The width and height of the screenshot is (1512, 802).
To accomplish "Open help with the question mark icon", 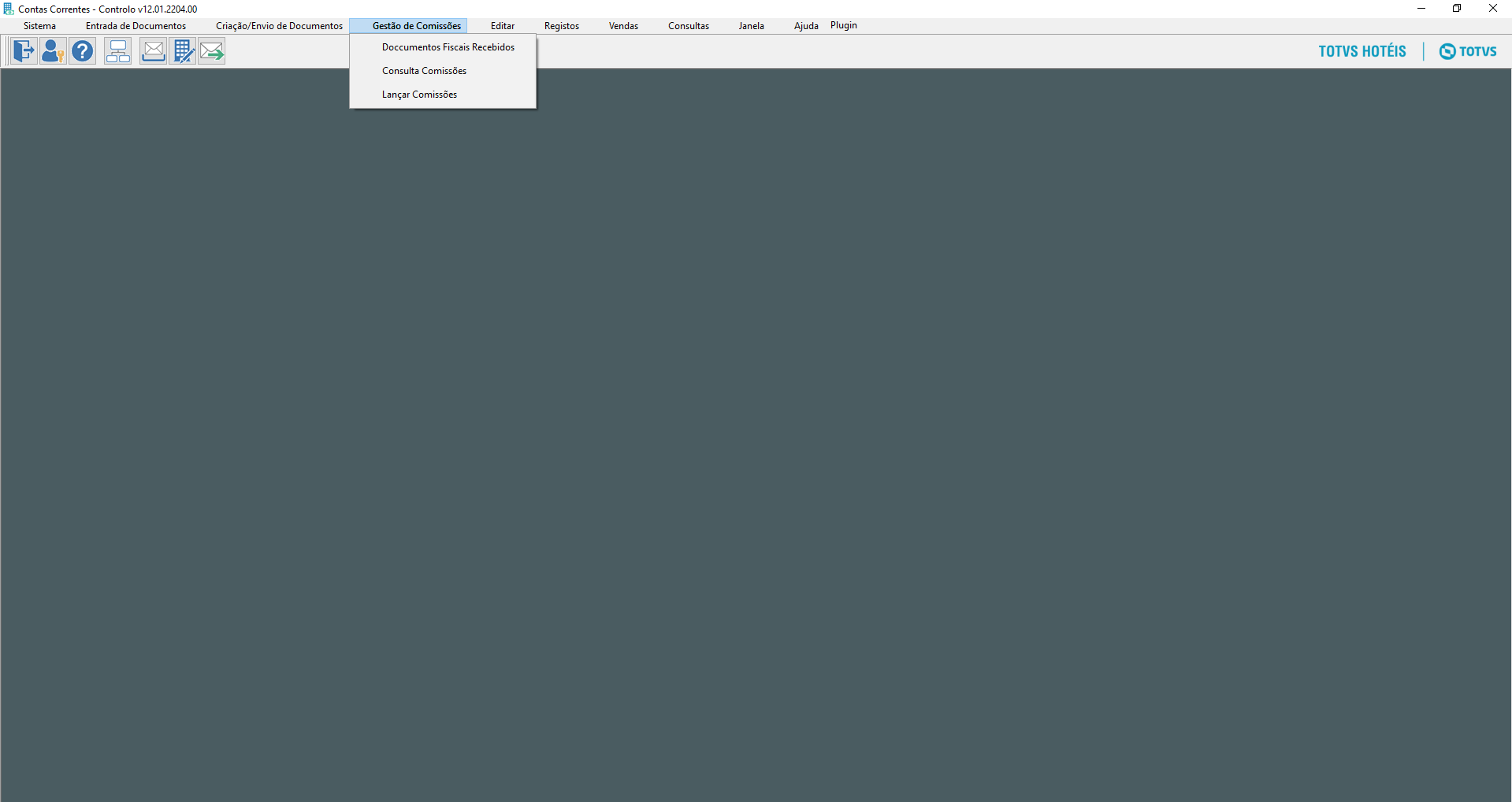I will click(82, 52).
